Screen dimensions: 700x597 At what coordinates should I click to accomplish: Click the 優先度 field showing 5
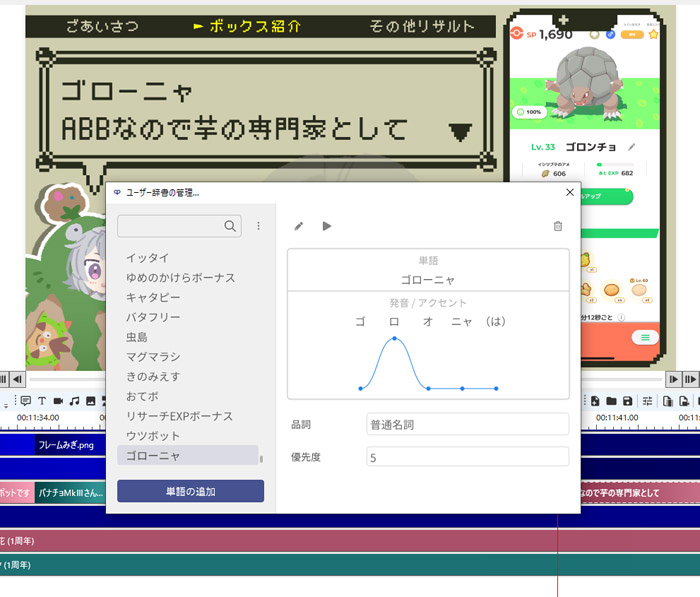point(467,457)
